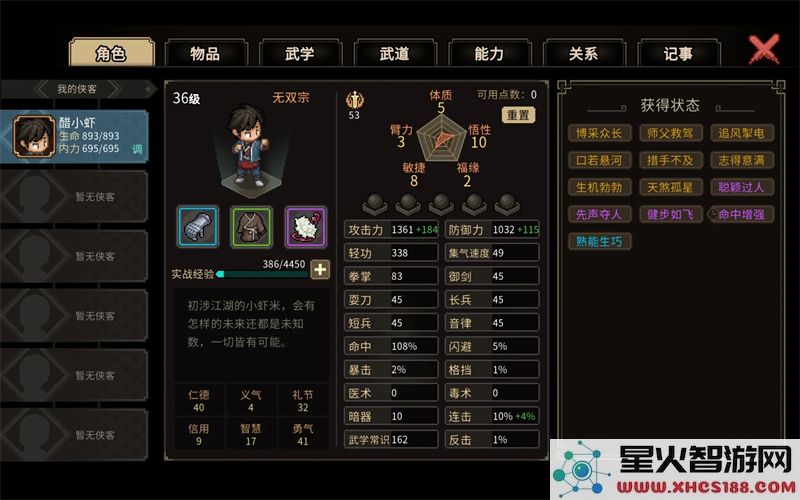Go to the 关系 tab
Viewport: 800px width, 500px height.
point(584,53)
